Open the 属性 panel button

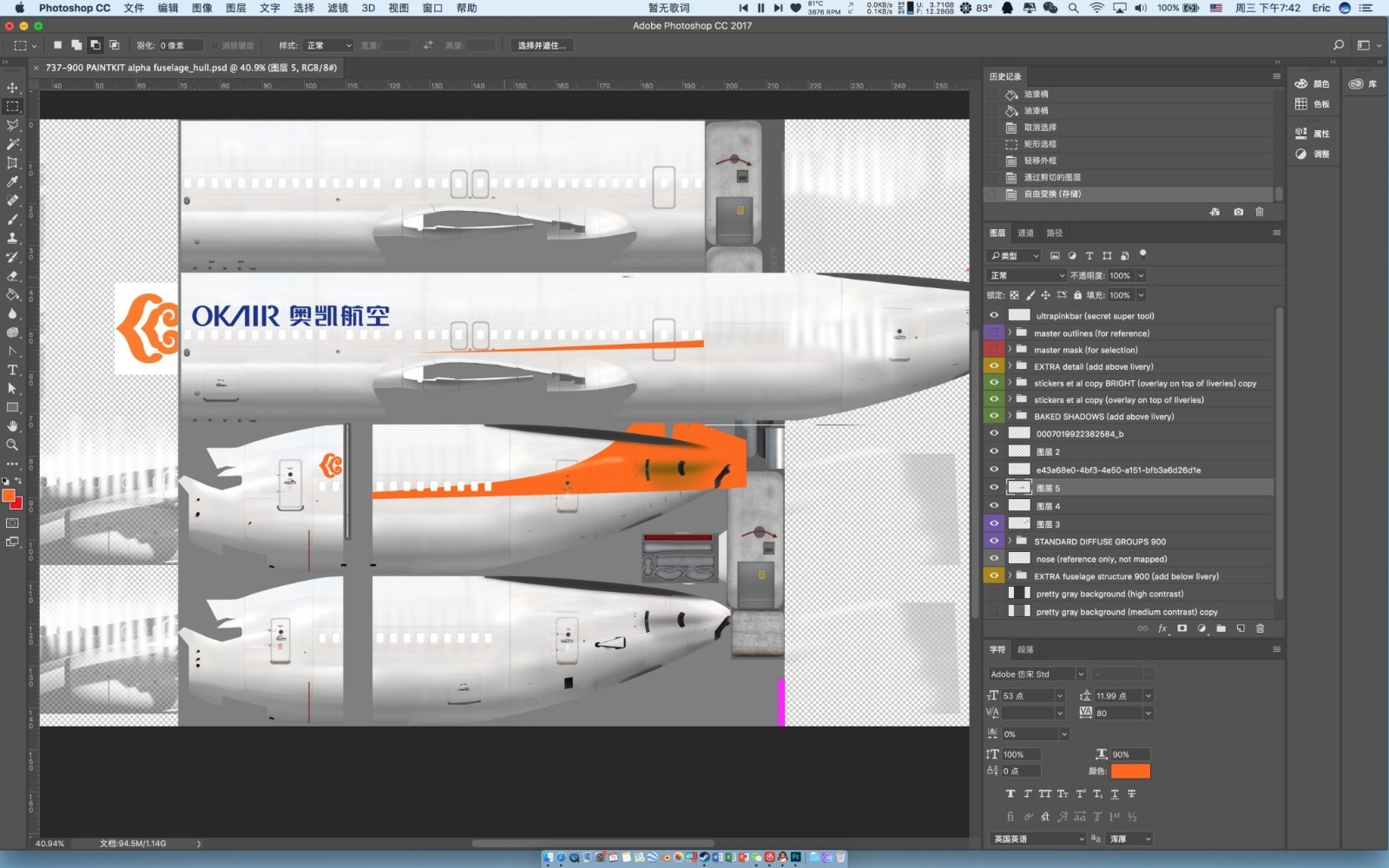pos(1313,134)
